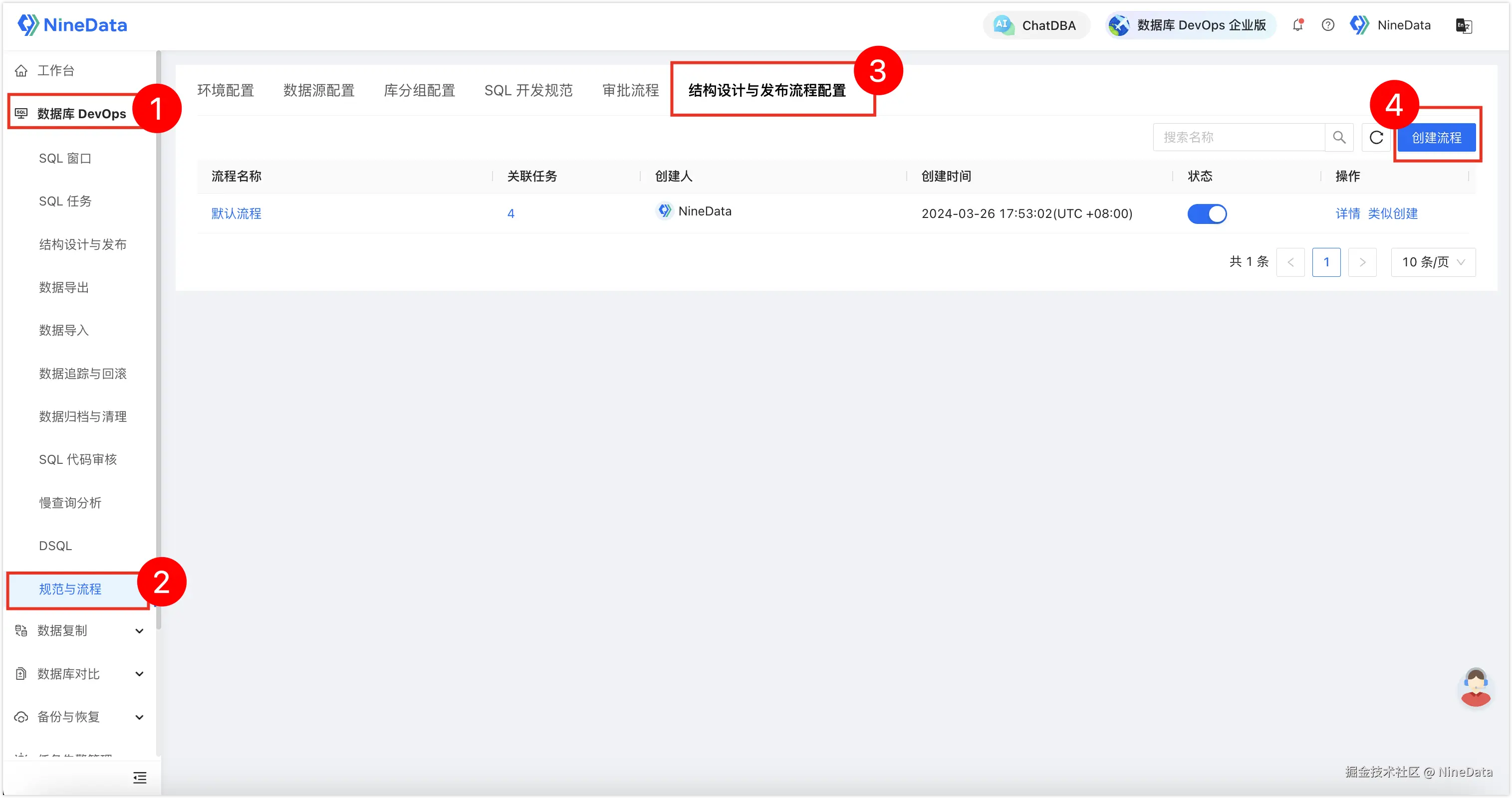Switch to the 审批流程 tab
Screen dimensions: 1512x798
pyautogui.click(x=630, y=90)
